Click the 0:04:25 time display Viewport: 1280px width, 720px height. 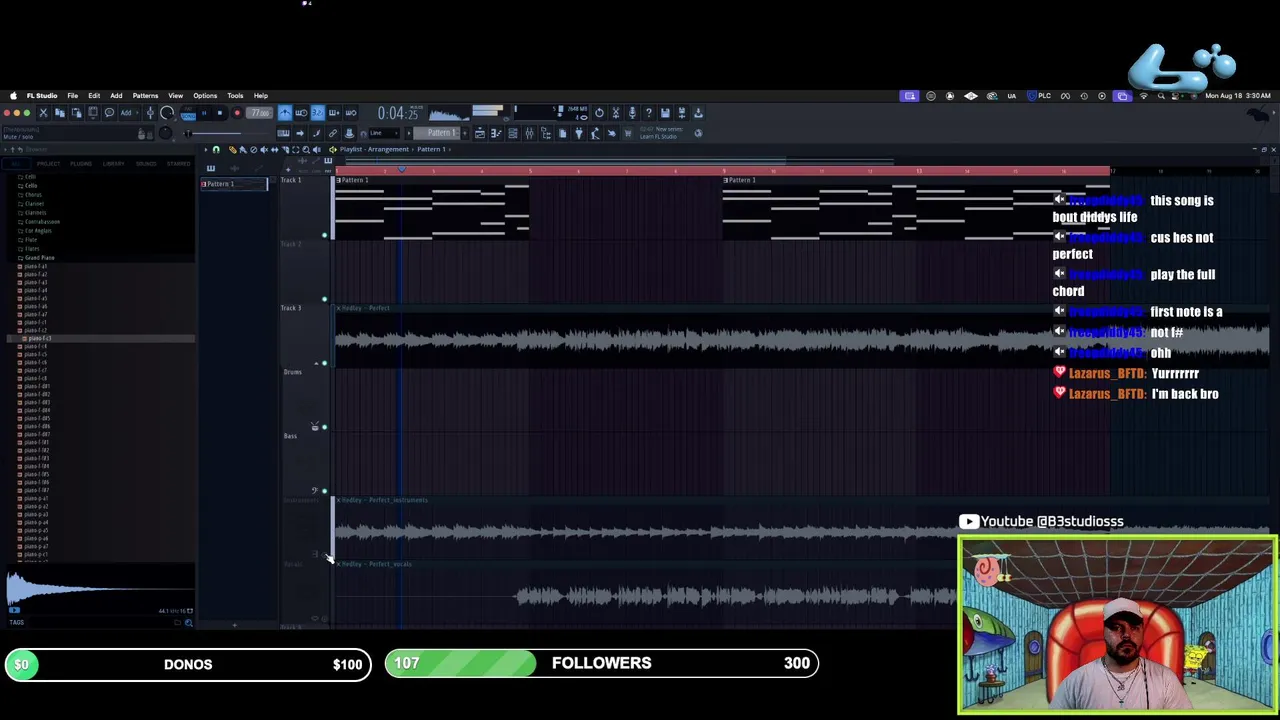[398, 112]
